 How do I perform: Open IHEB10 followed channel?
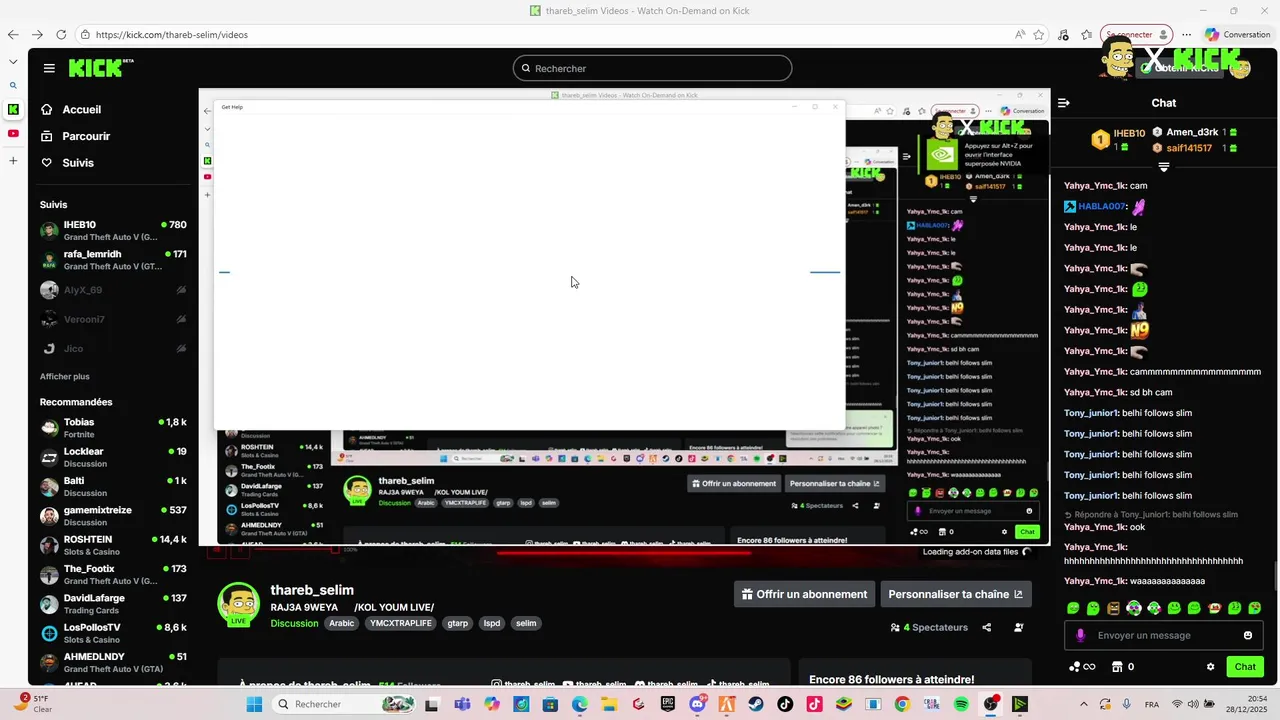[113, 231]
